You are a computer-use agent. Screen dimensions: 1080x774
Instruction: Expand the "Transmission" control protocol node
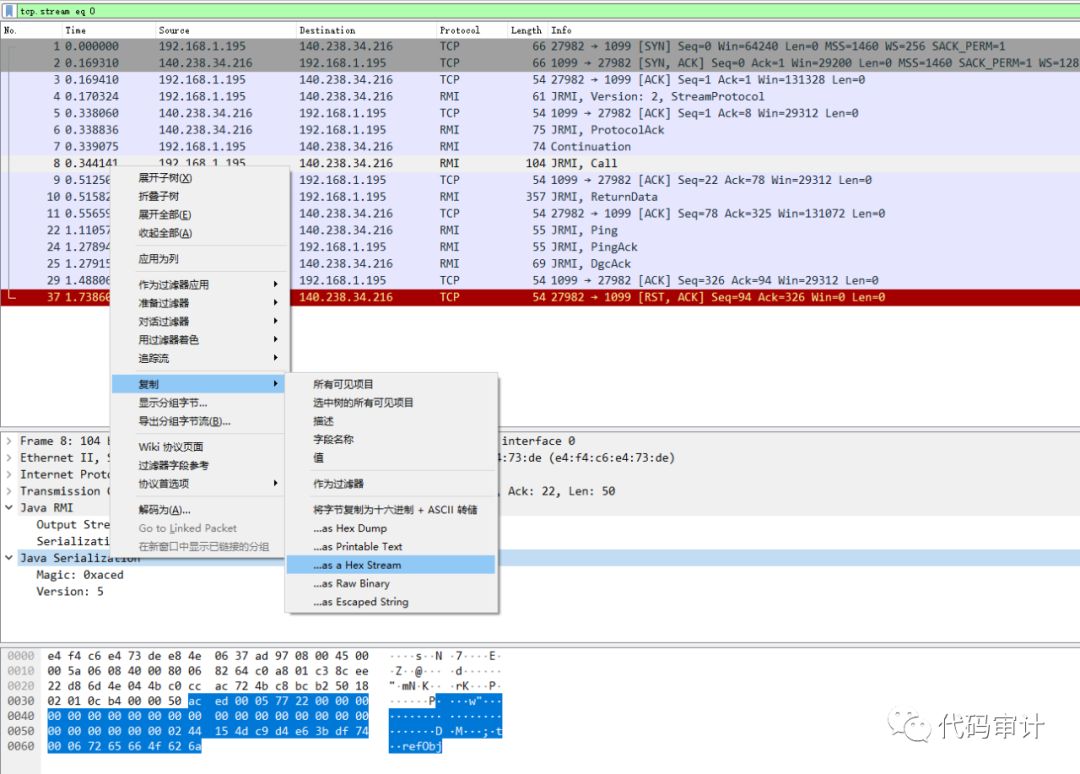(x=9, y=491)
